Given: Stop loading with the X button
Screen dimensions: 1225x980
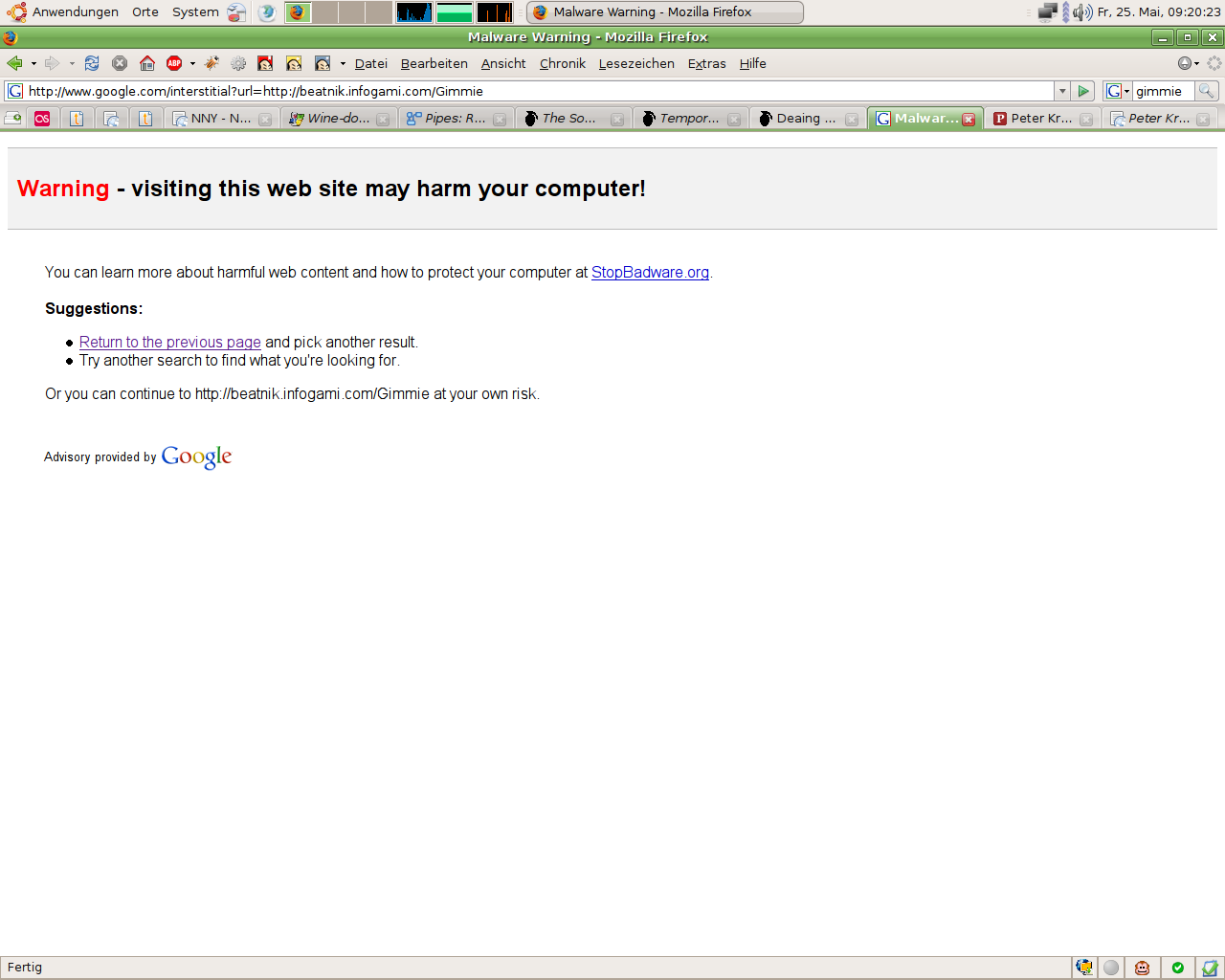Looking at the screenshot, I should pyautogui.click(x=120, y=63).
